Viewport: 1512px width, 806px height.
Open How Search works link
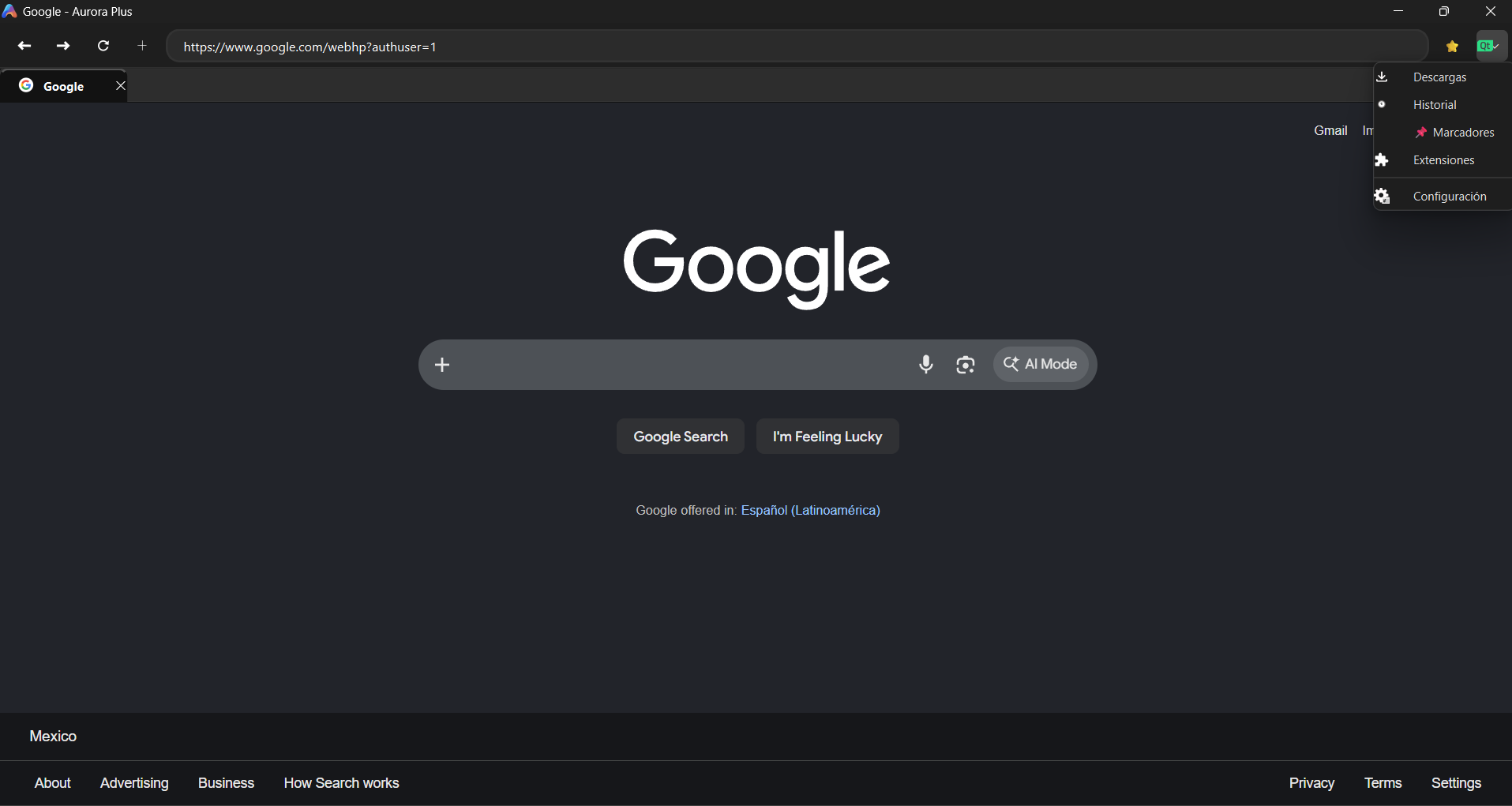coord(342,782)
